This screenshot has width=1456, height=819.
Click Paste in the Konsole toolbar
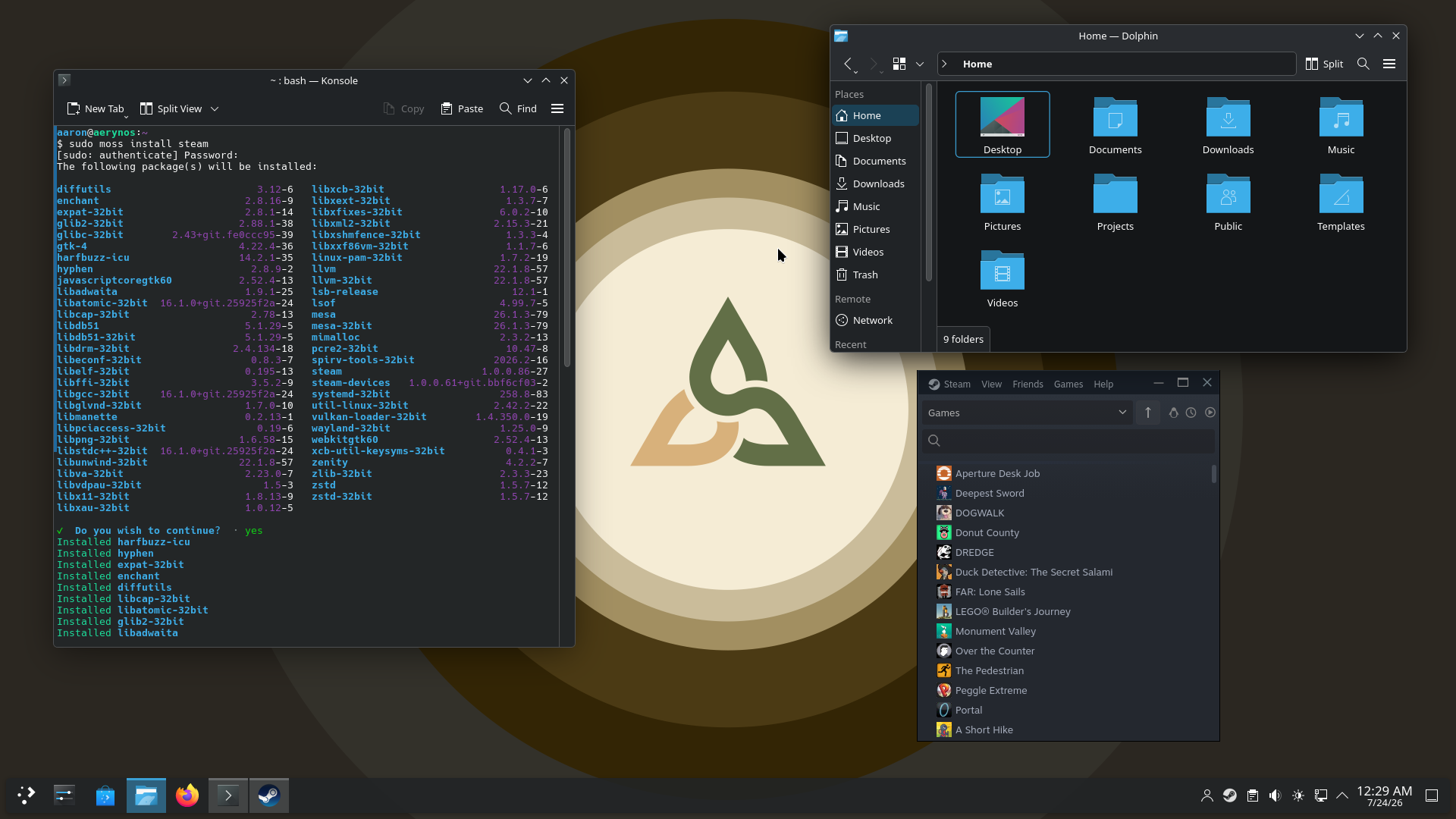[x=462, y=108]
